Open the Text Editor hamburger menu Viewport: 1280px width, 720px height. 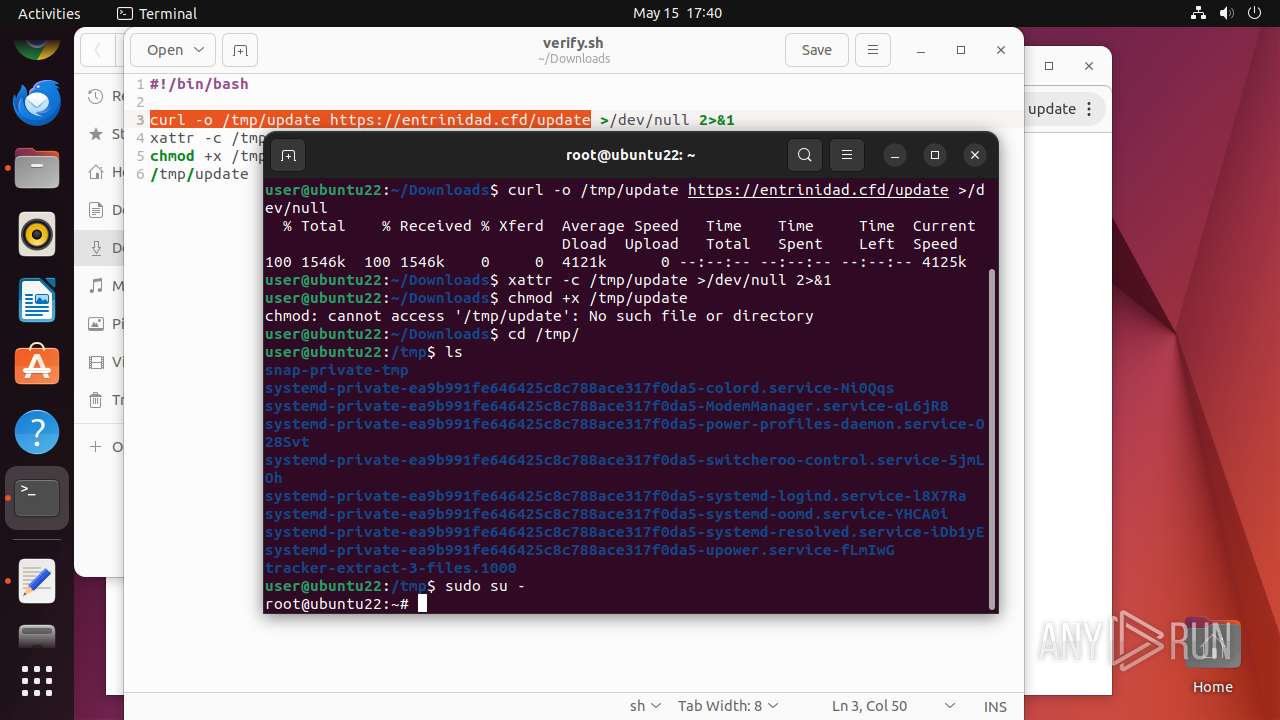[873, 50]
